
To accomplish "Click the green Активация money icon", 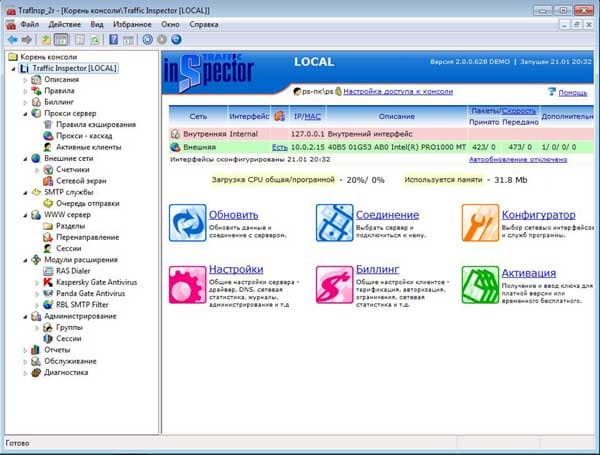I will point(480,285).
